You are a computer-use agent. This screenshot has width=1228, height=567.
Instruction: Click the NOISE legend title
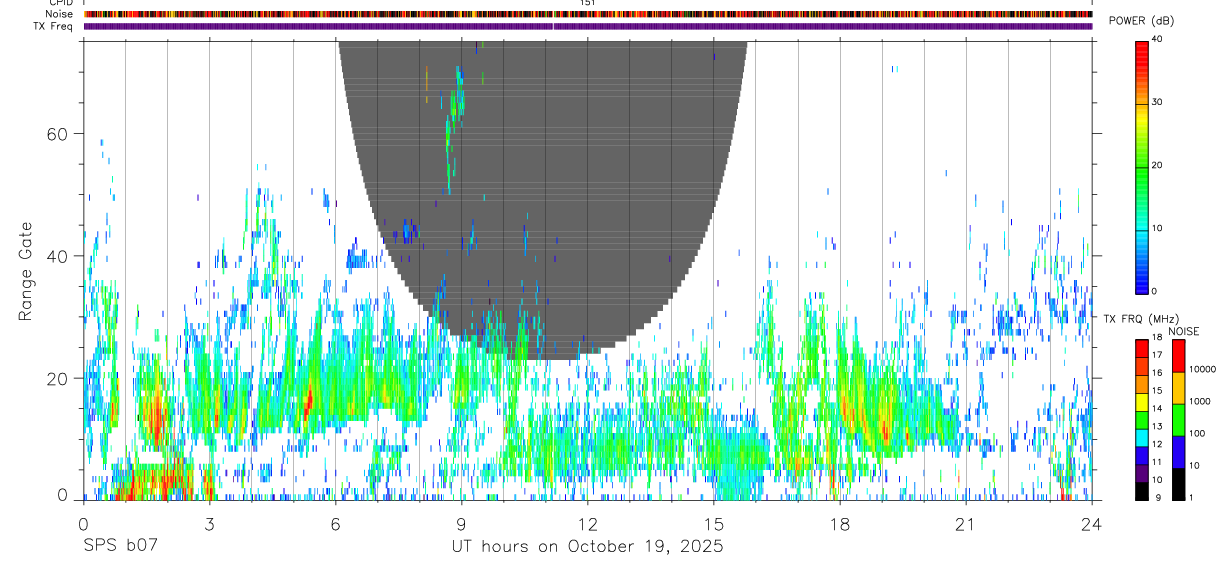[1184, 331]
